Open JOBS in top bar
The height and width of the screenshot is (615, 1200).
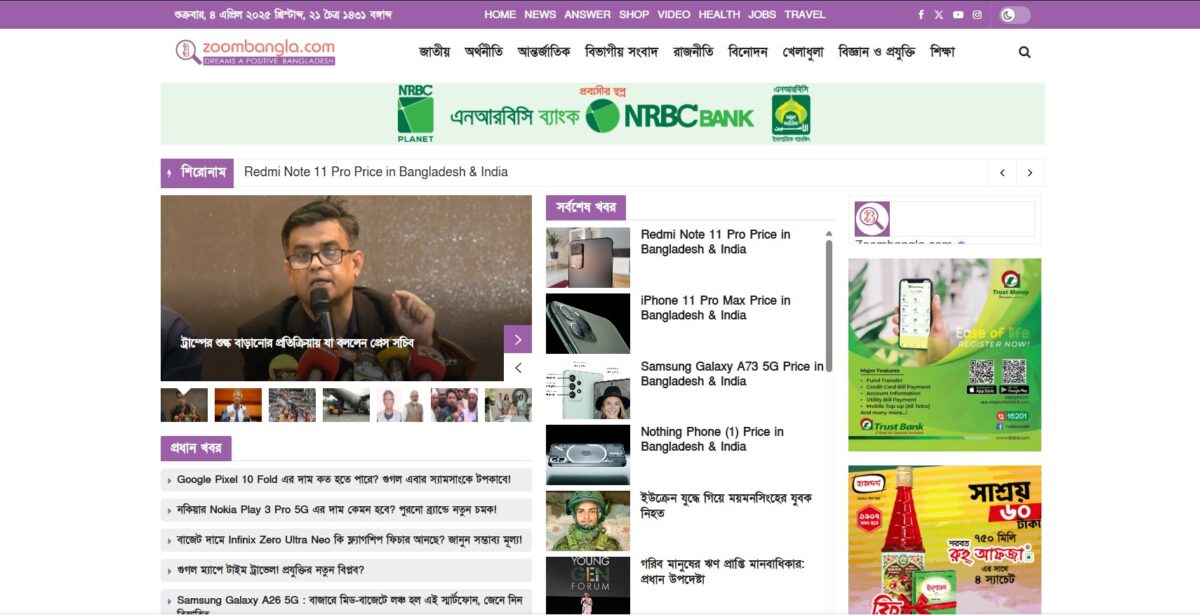(x=762, y=15)
